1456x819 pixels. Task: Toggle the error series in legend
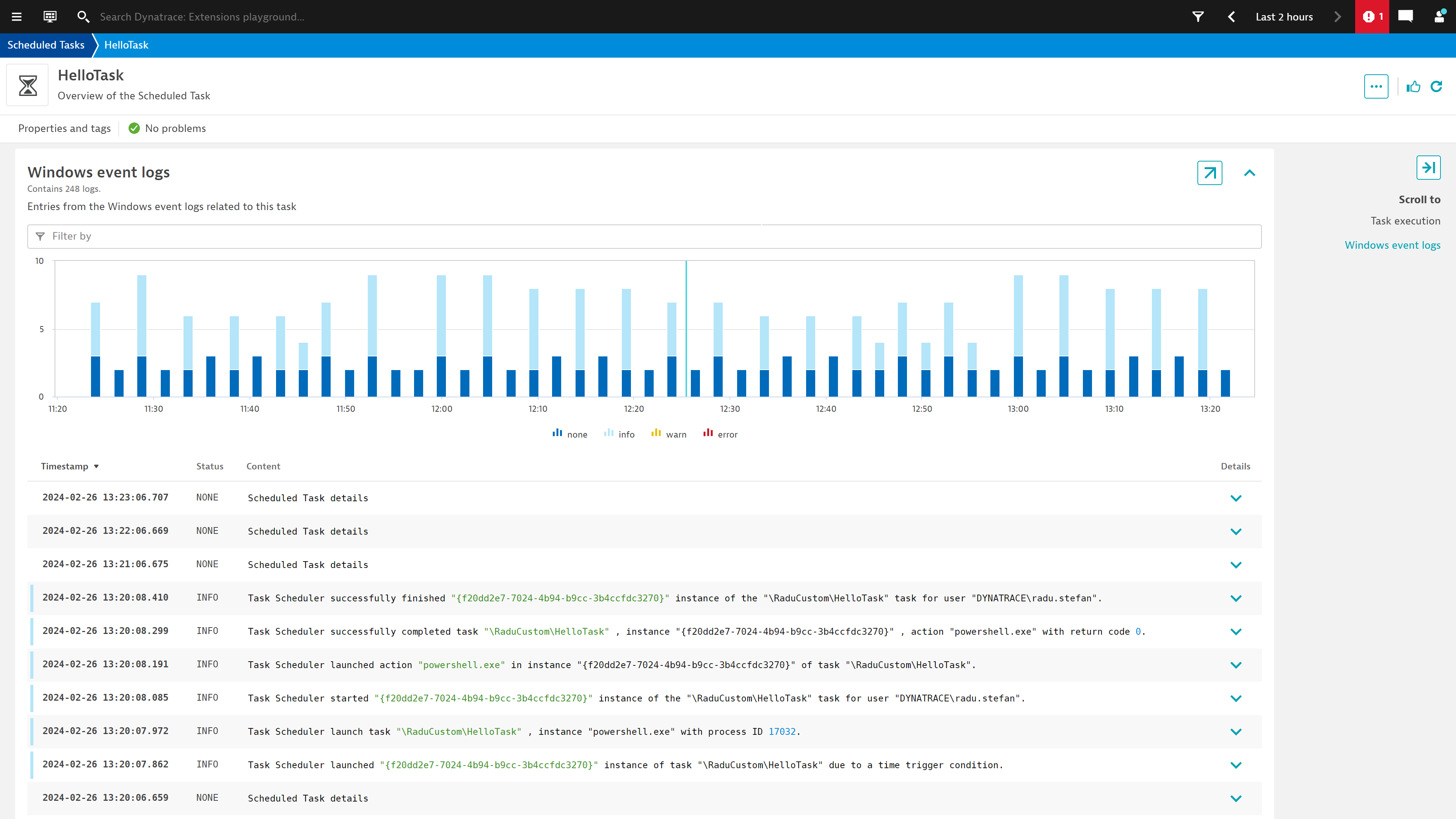point(720,434)
